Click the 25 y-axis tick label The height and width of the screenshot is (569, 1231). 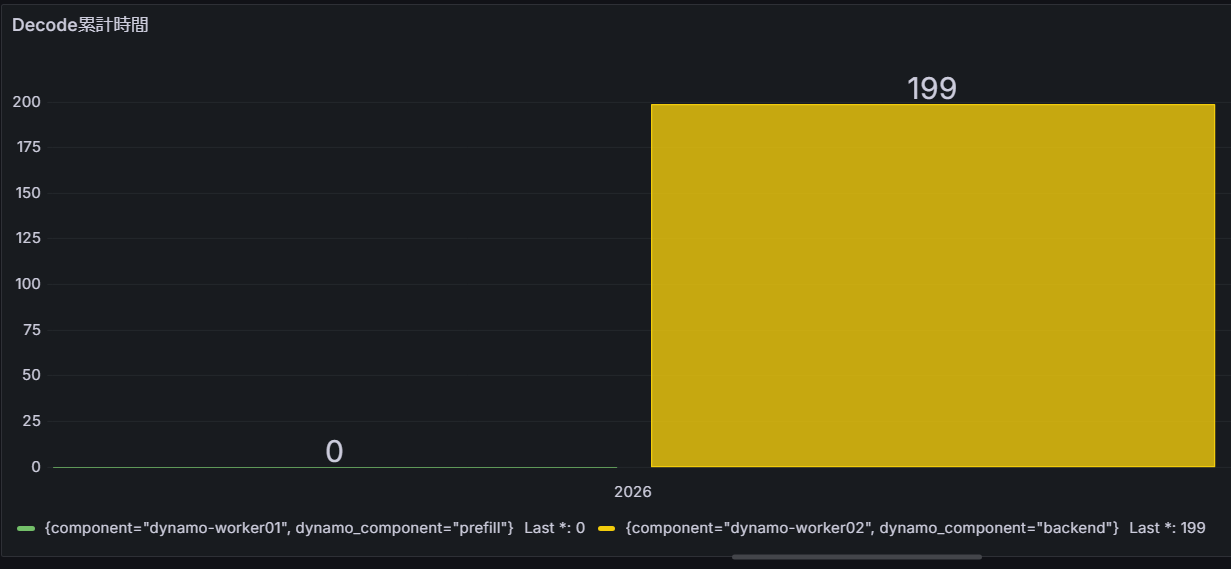pyautogui.click(x=32, y=421)
